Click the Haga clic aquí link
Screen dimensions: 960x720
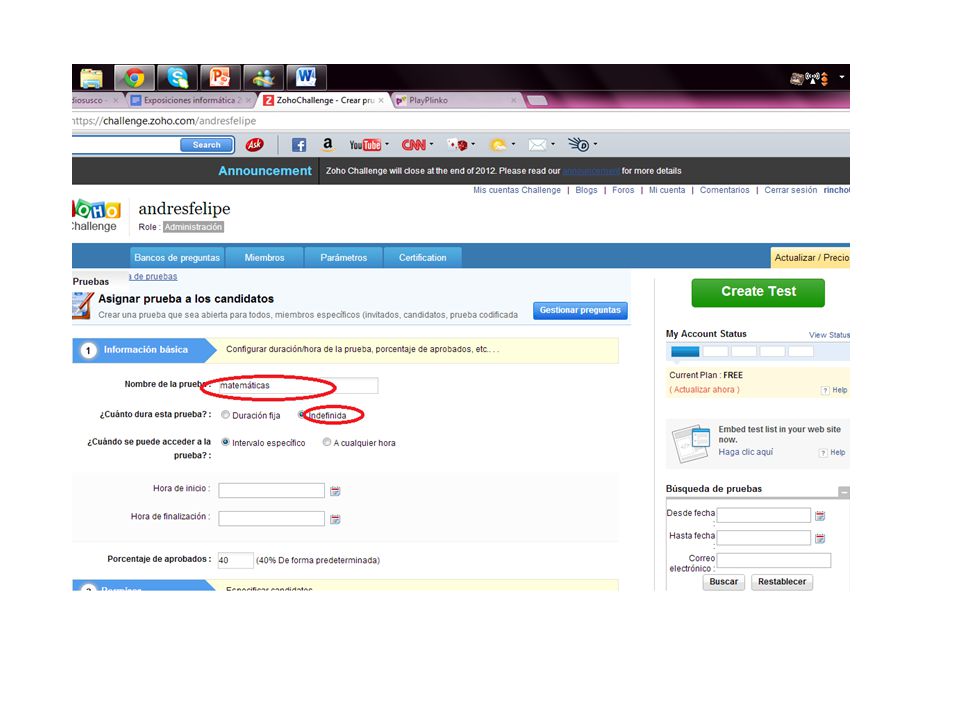coord(745,452)
